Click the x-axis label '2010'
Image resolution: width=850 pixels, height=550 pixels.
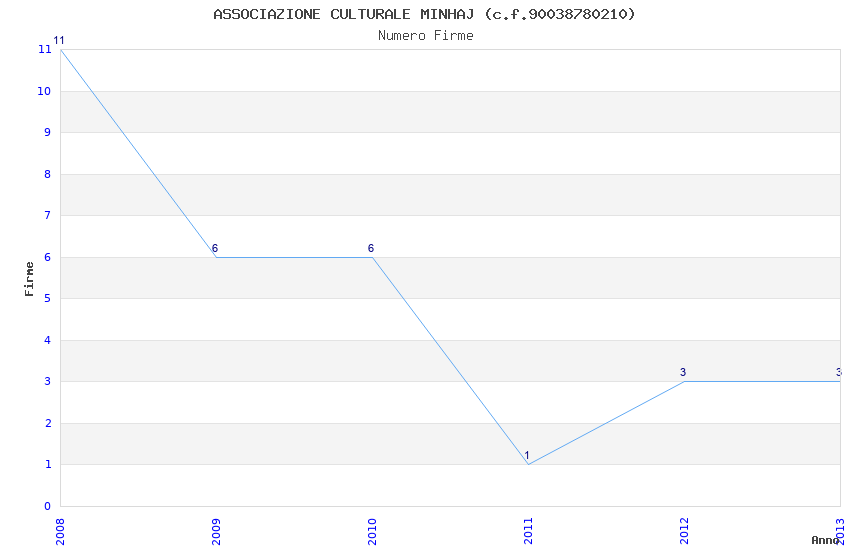(x=372, y=532)
